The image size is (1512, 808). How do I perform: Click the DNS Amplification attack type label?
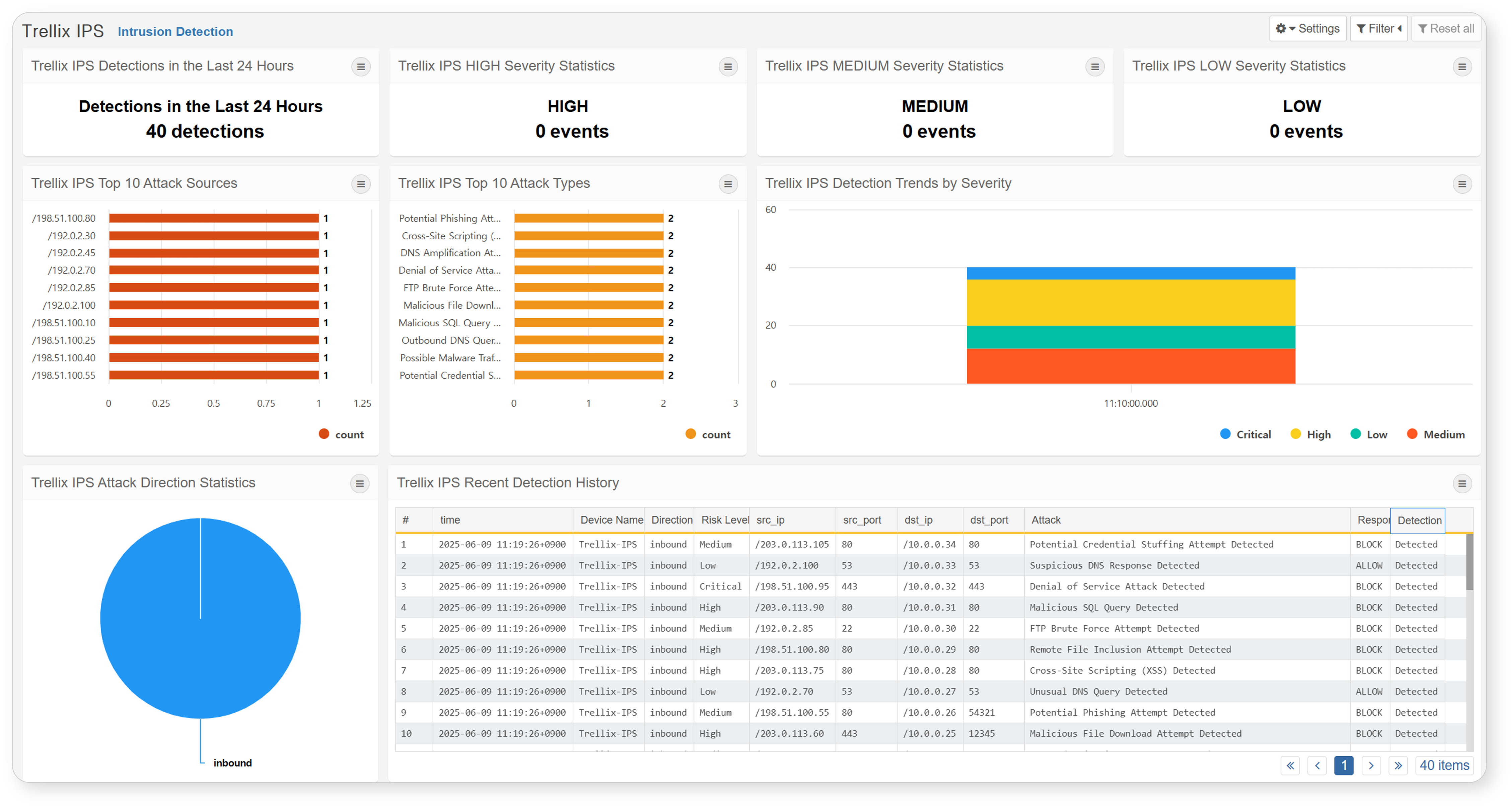tap(450, 253)
